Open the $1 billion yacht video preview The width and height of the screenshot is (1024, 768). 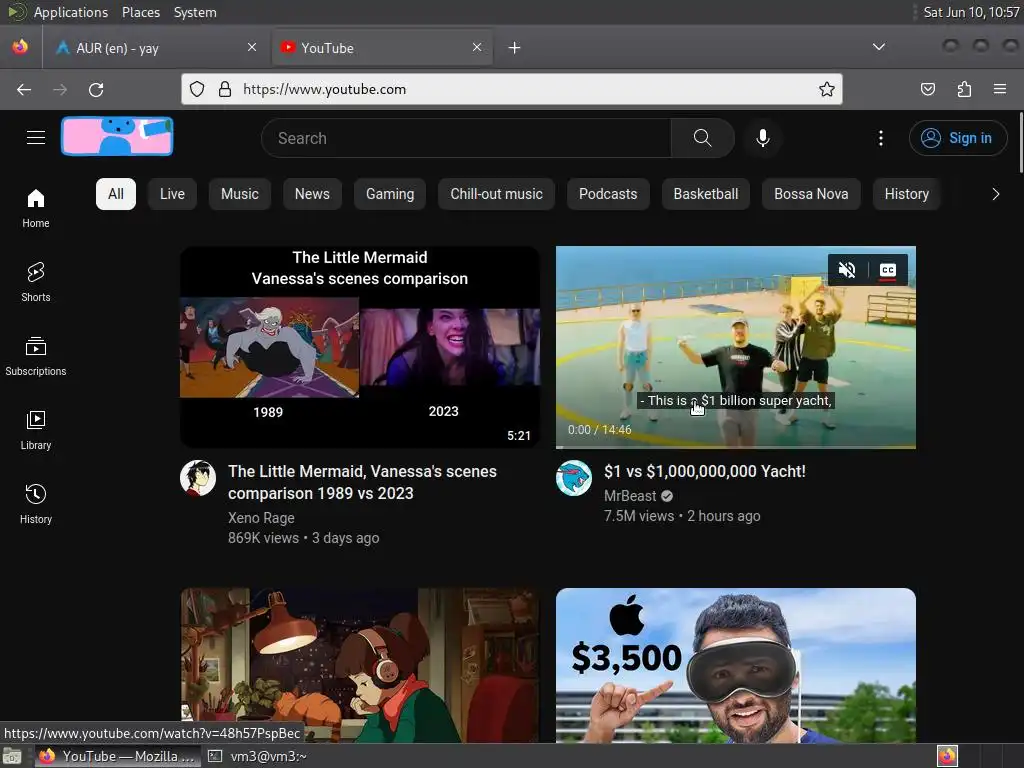[x=735, y=347]
